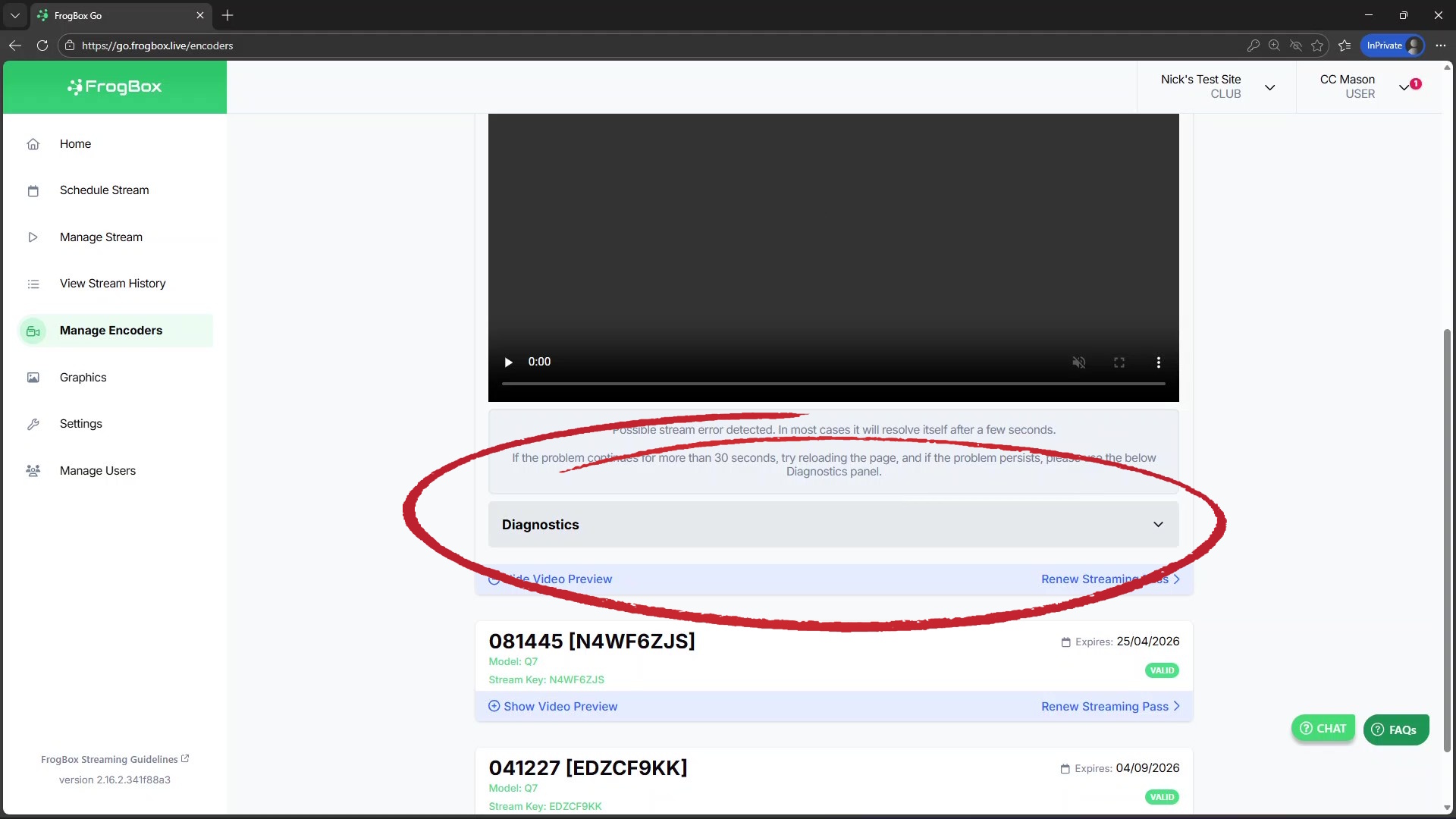Open the CHAT help button
Image resolution: width=1456 pixels, height=819 pixels.
pos(1323,729)
